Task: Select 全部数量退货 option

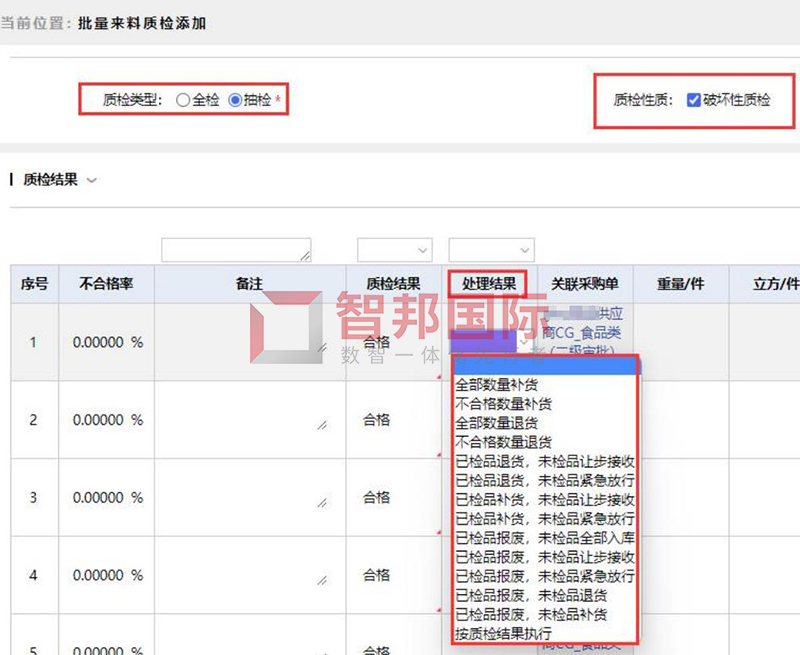Action: tap(496, 422)
